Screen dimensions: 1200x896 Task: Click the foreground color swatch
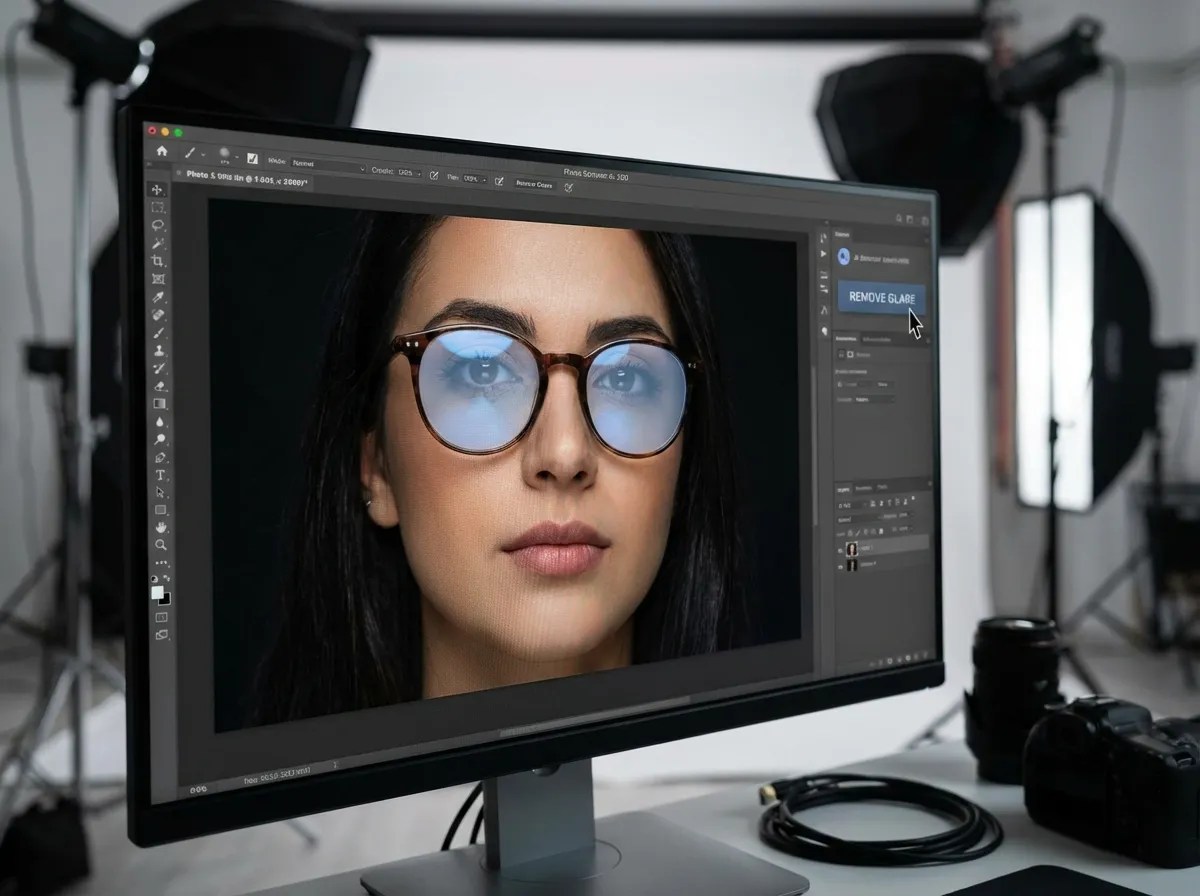[x=157, y=592]
